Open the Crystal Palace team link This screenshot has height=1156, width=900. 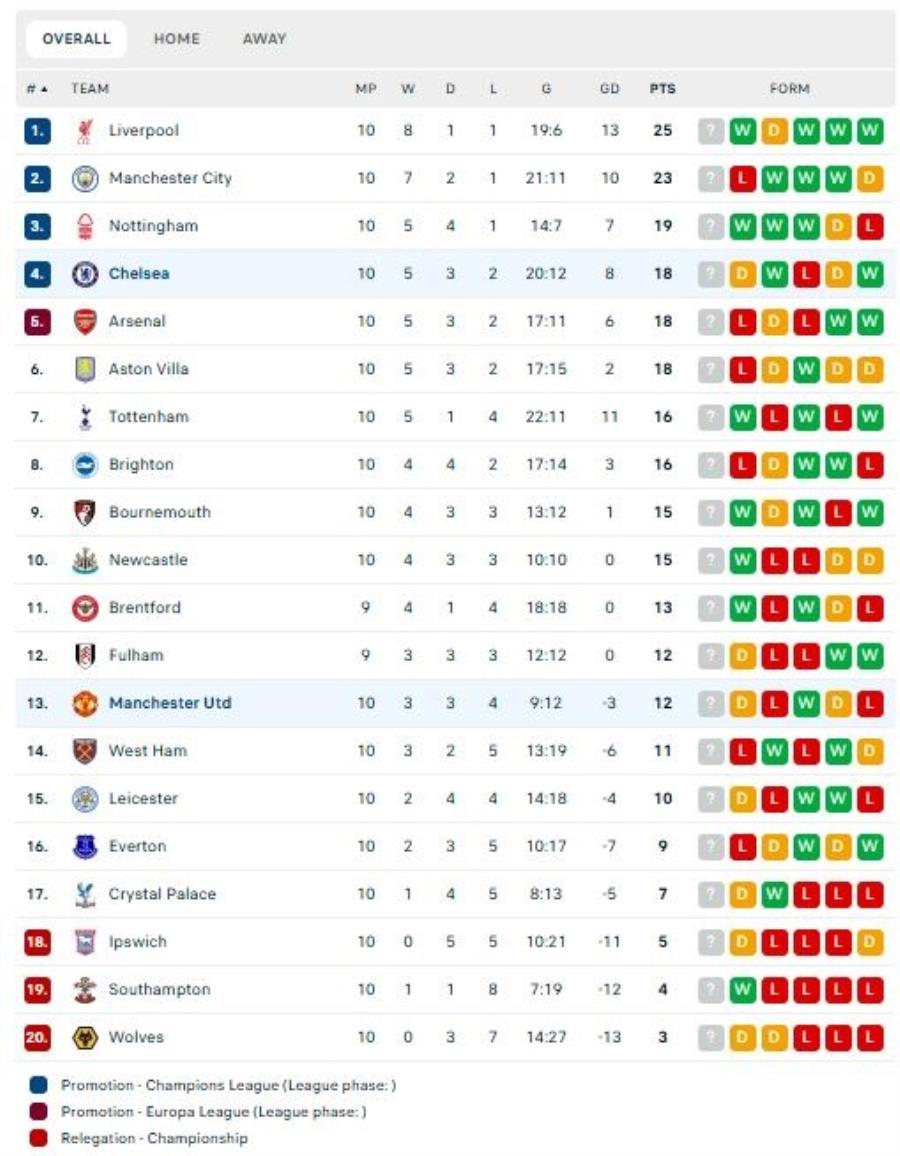[x=162, y=894]
